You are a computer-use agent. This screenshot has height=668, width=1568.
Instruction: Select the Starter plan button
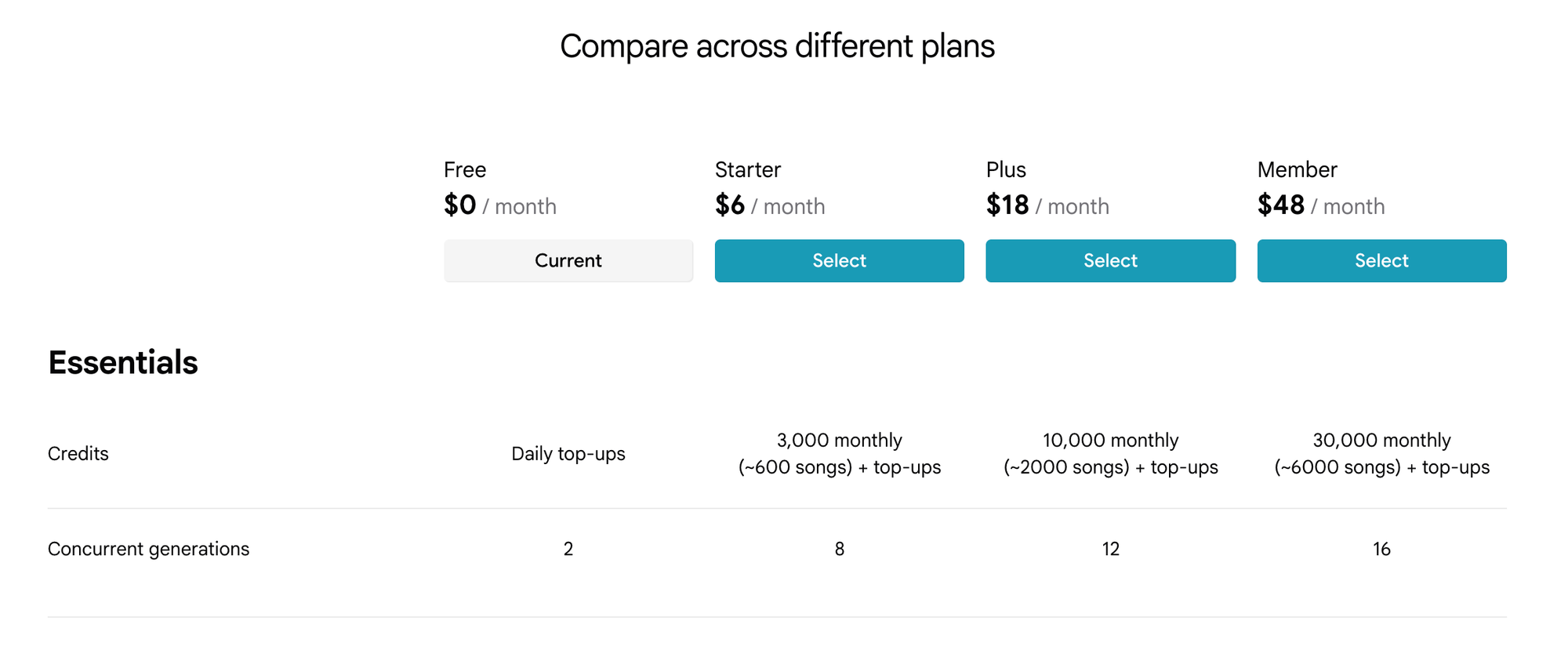839,260
